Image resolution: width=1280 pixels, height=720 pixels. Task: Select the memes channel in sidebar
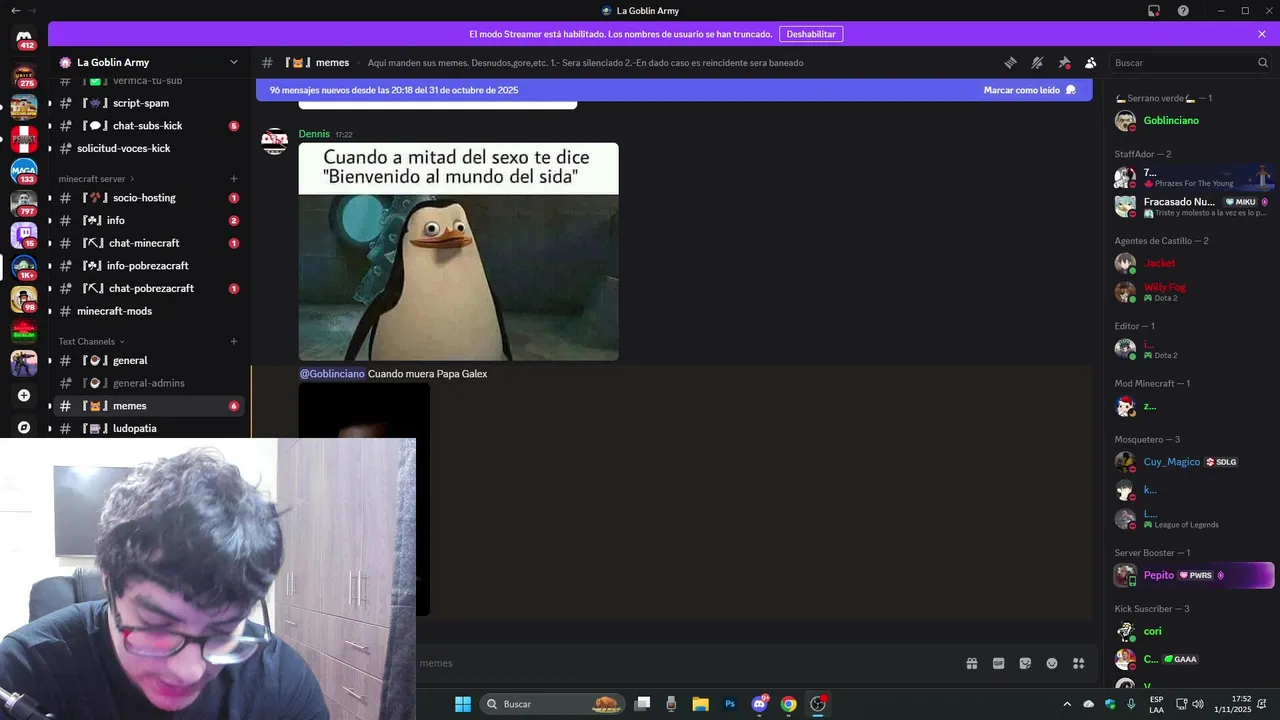coord(150,406)
